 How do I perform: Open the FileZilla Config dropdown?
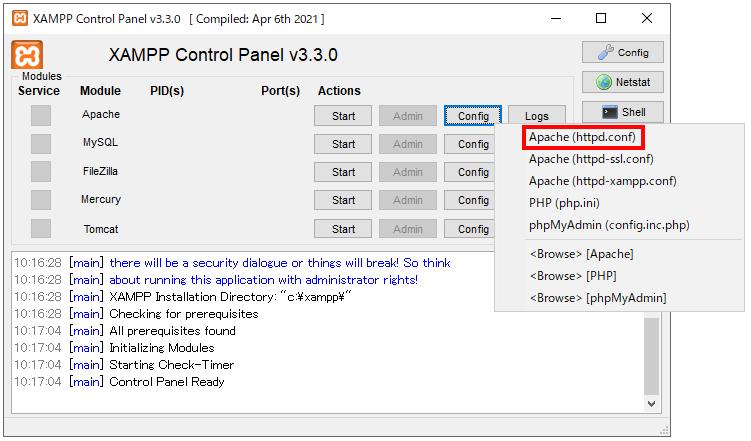coord(469,172)
